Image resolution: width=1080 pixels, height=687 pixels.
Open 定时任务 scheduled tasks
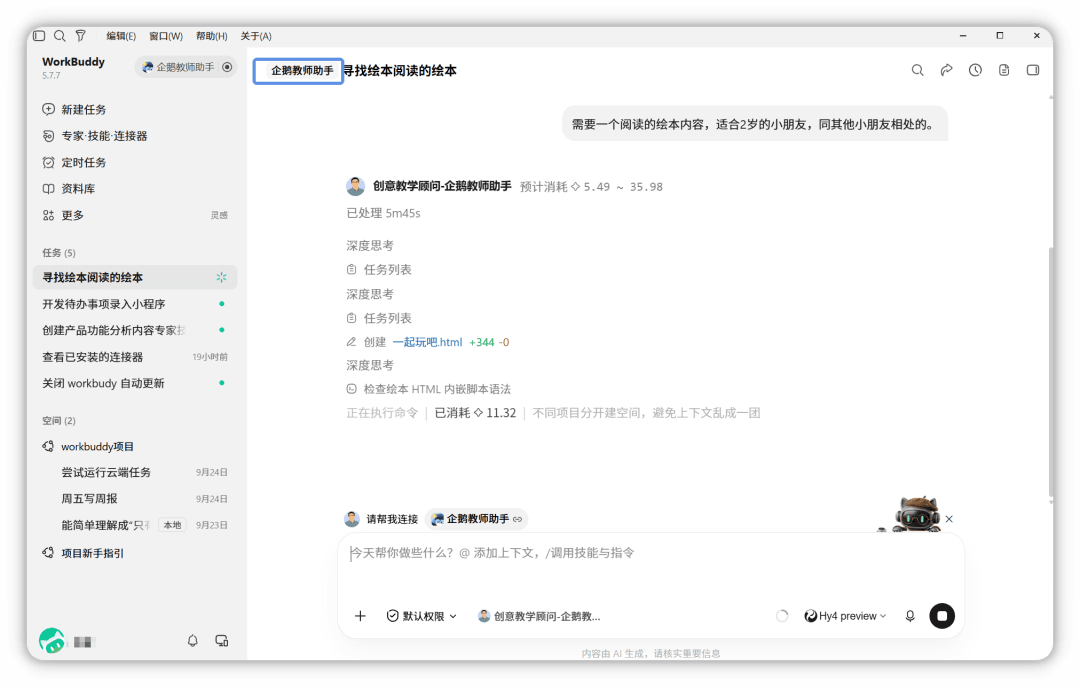[74, 163]
